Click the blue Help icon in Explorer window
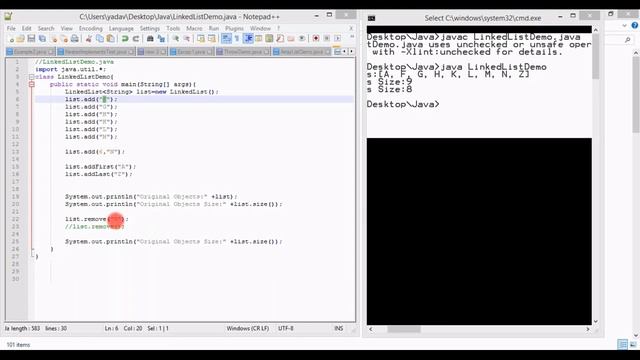This screenshot has width=640, height=360. pos(635,25)
